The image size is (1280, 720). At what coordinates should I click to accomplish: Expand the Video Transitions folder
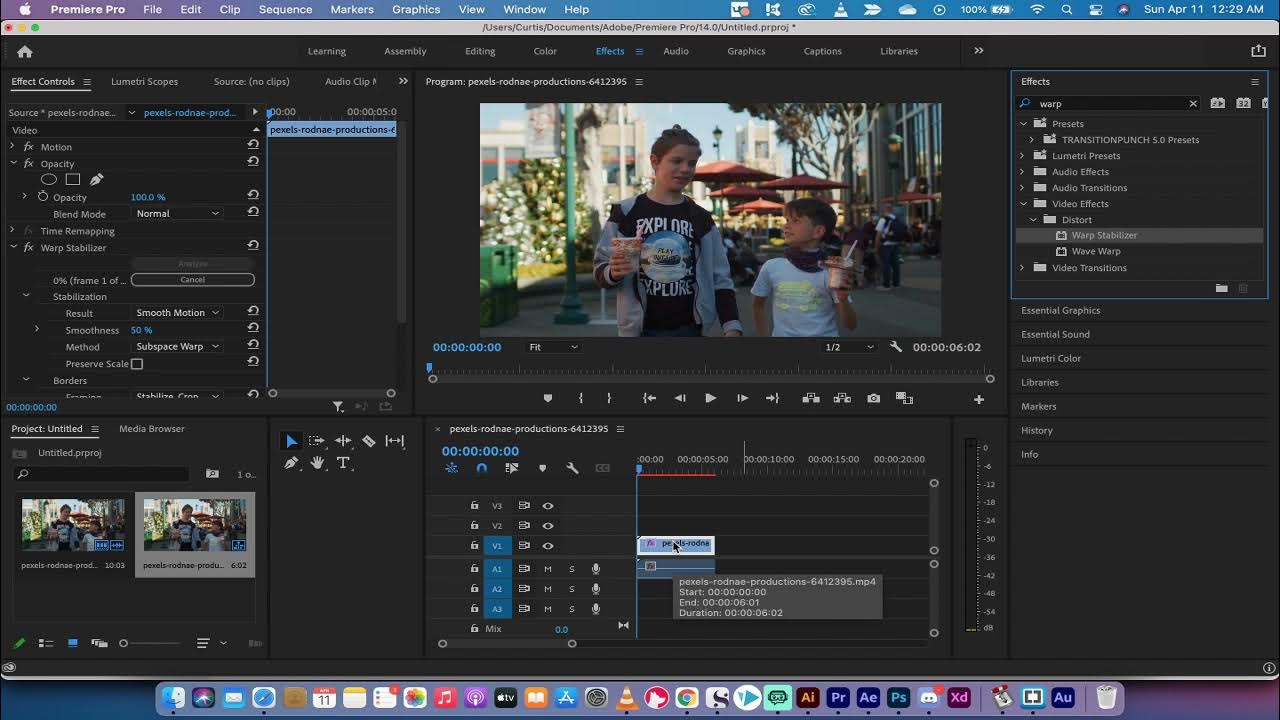coord(1022,268)
